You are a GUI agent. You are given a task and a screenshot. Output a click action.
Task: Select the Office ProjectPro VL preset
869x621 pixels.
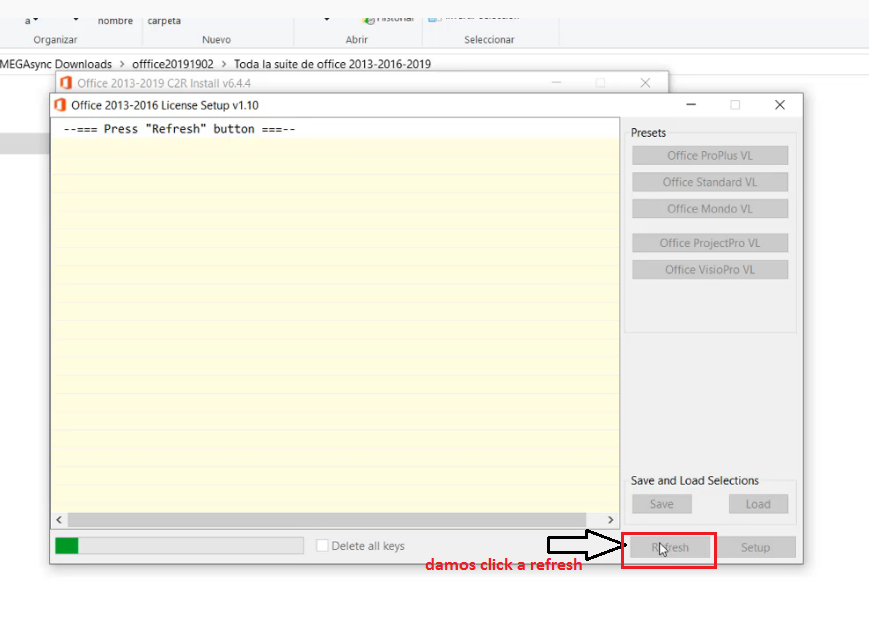point(710,243)
